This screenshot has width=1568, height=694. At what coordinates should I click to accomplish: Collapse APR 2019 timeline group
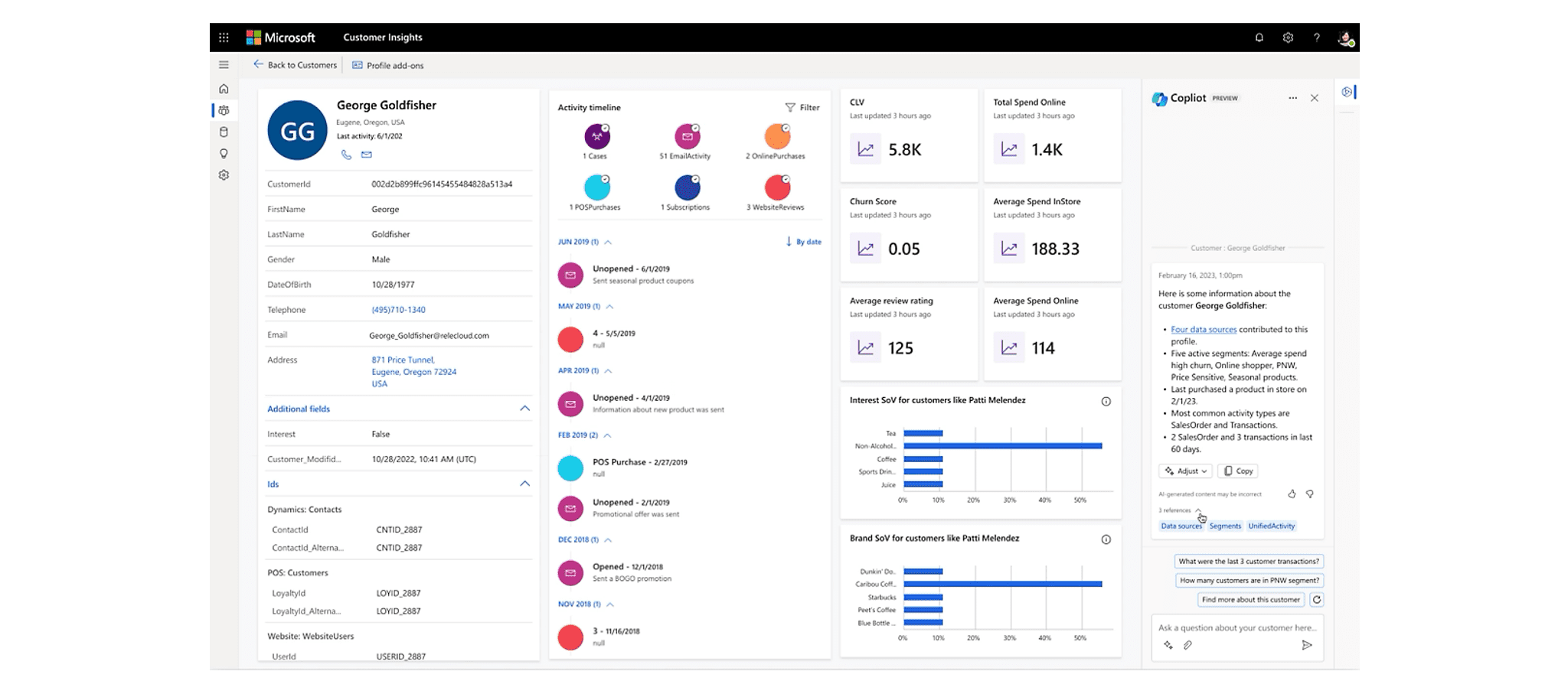[608, 370]
